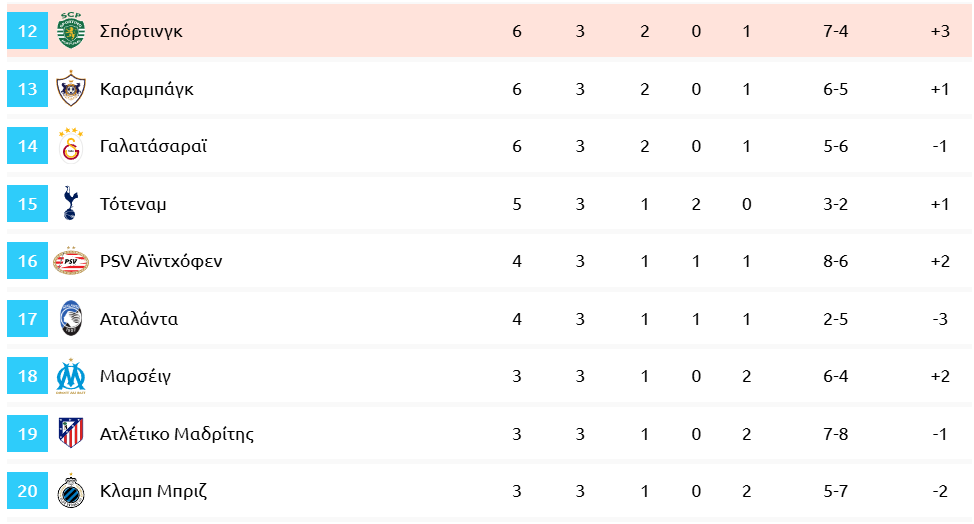Open the Αταλάντα team link
Image resolution: width=974 pixels, height=524 pixels.
(x=139, y=319)
